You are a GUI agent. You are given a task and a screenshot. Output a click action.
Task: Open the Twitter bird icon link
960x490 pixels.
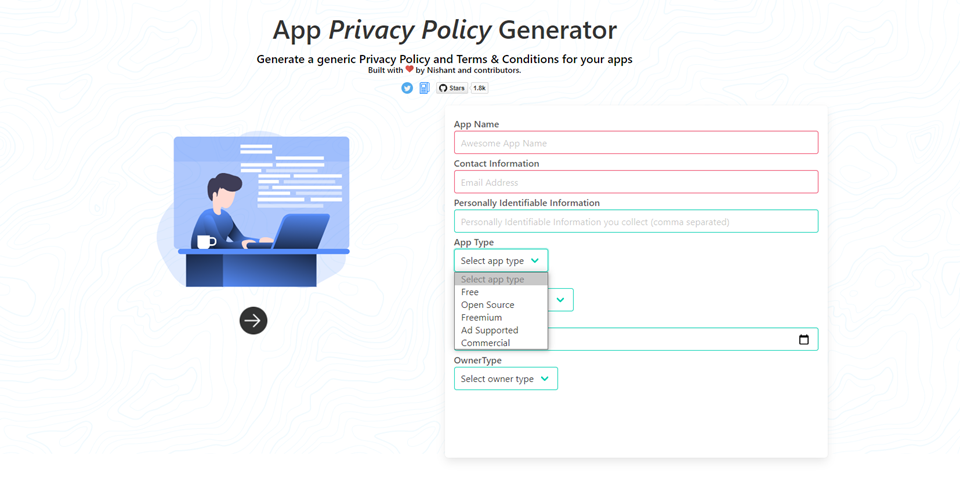(x=407, y=88)
